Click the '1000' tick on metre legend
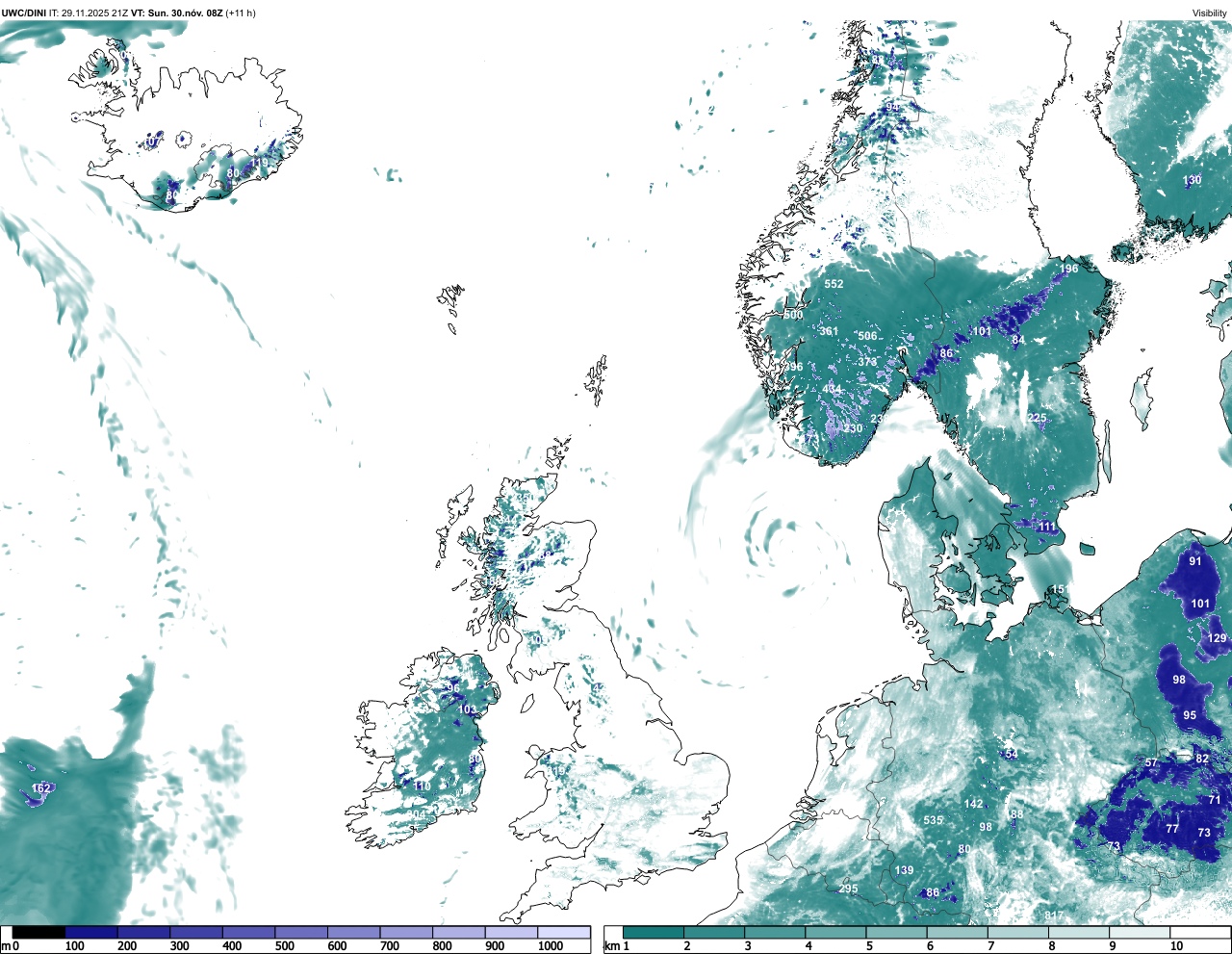This screenshot has height=954, width=1232. click(x=550, y=946)
